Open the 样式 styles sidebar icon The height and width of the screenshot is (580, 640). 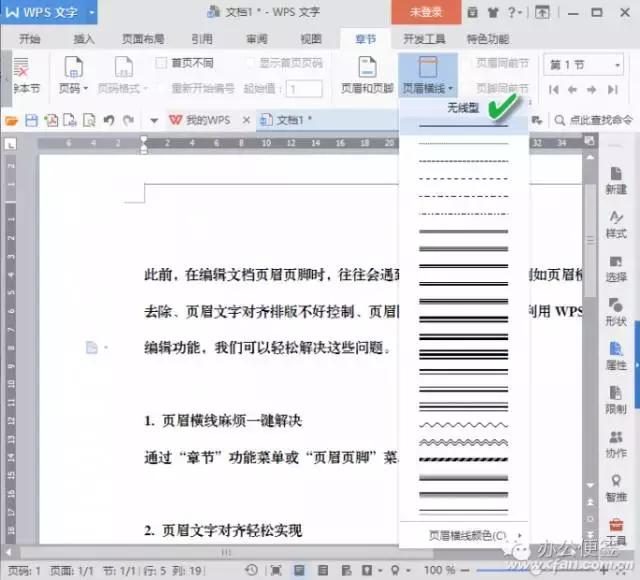[616, 224]
